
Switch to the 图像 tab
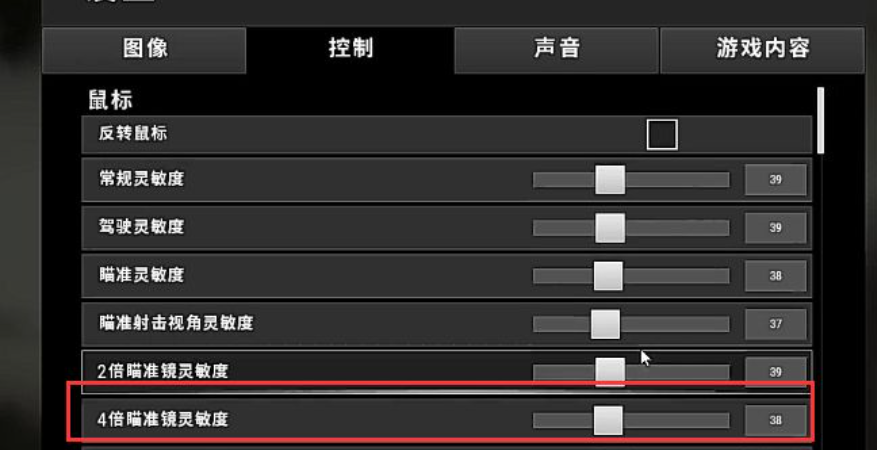coord(144,50)
